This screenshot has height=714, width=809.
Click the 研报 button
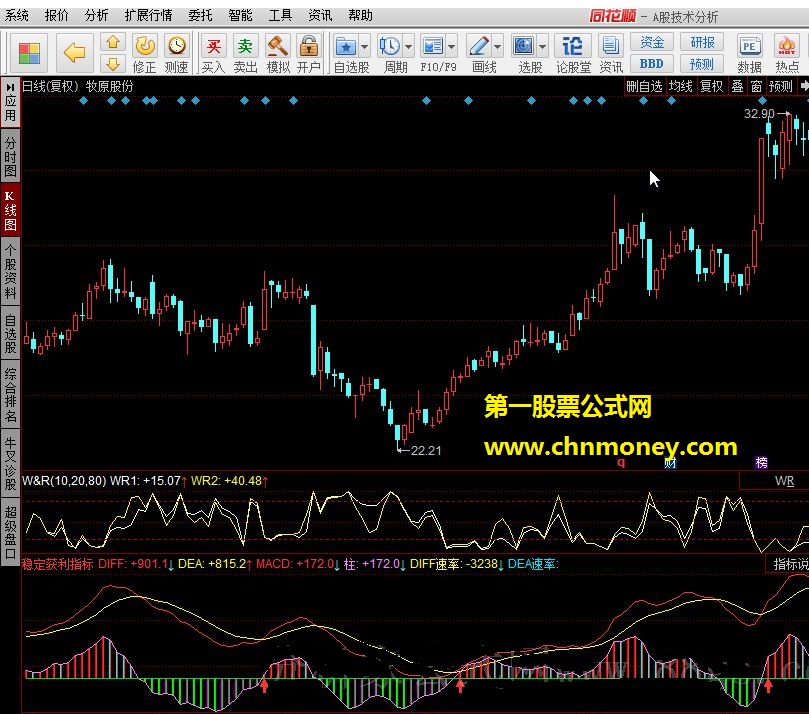[702, 42]
